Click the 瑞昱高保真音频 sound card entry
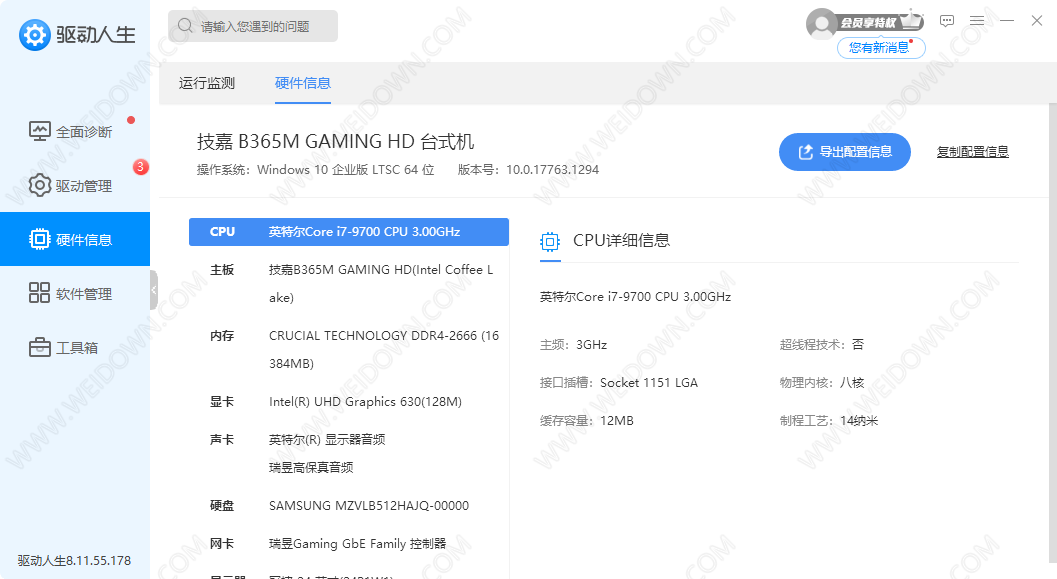The image size is (1057, 579). 311,467
